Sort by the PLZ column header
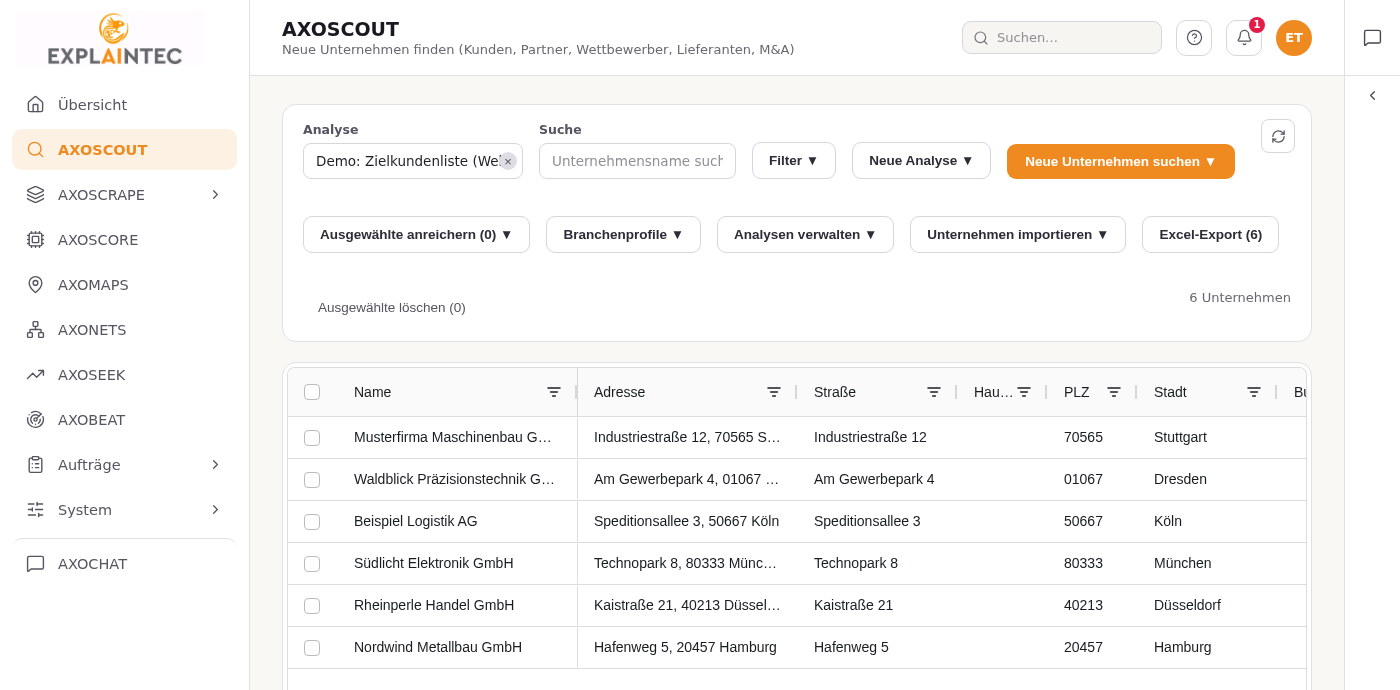The height and width of the screenshot is (690, 1400). click(x=1076, y=392)
